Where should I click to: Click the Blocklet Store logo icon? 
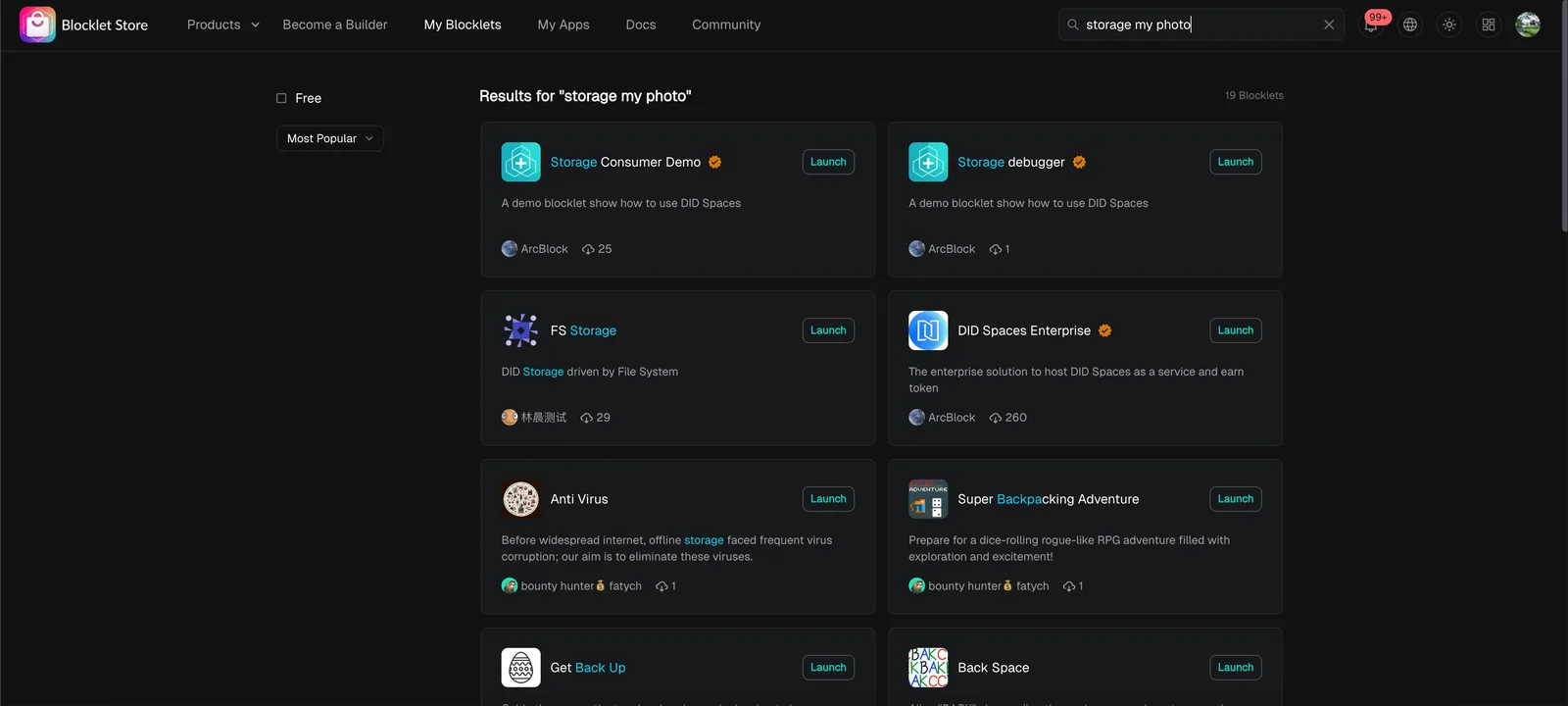point(37,25)
